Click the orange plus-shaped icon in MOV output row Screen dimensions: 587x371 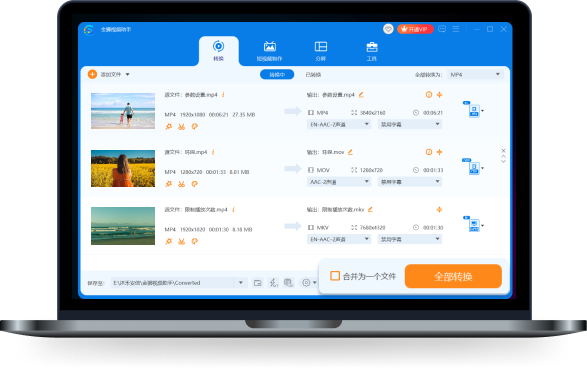click(440, 152)
